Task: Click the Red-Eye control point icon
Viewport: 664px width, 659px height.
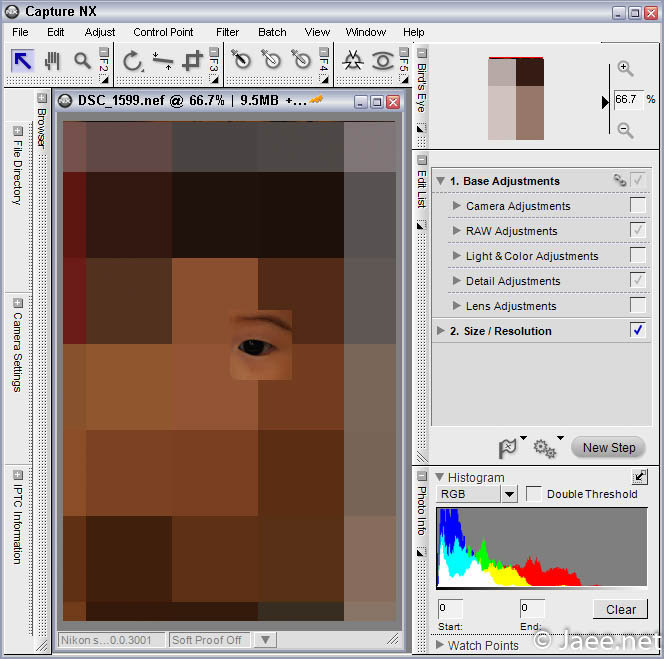Action: [x=382, y=61]
